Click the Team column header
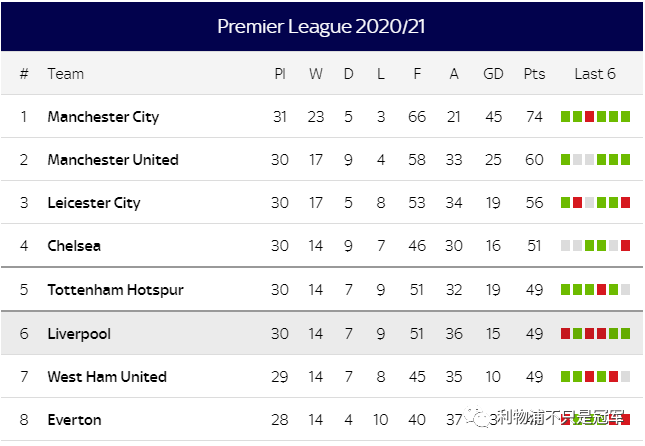 [x=66, y=74]
